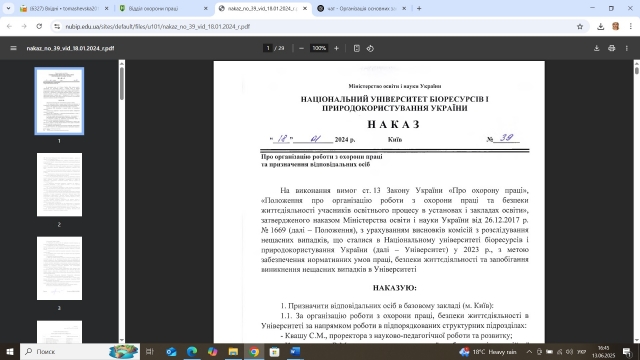Click the НАКАЗУЮ: heading text

pyautogui.click(x=395, y=288)
